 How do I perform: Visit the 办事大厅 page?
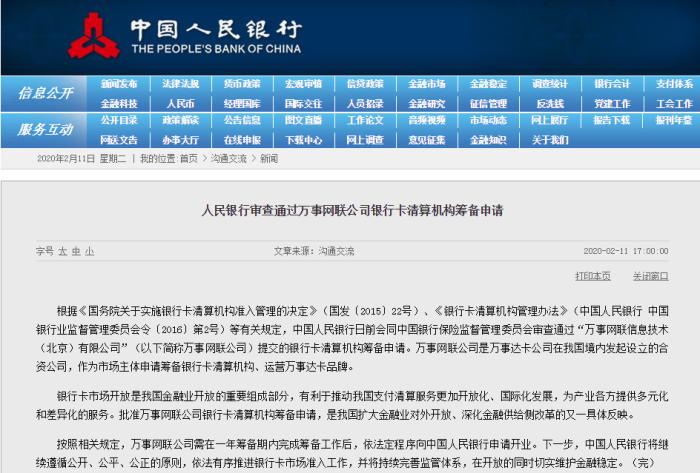click(x=180, y=140)
